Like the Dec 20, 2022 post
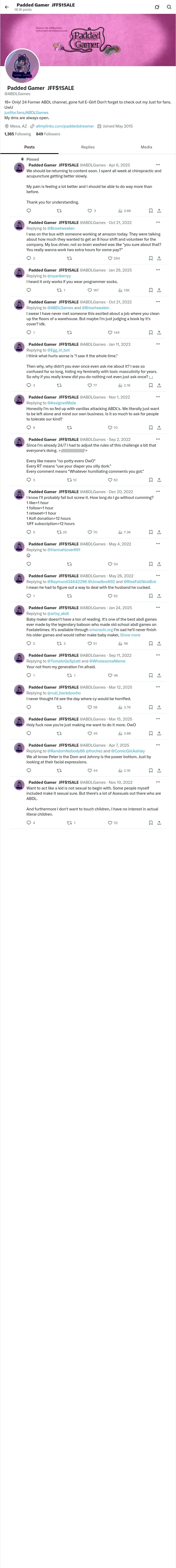The image size is (176, 1568). [89, 532]
